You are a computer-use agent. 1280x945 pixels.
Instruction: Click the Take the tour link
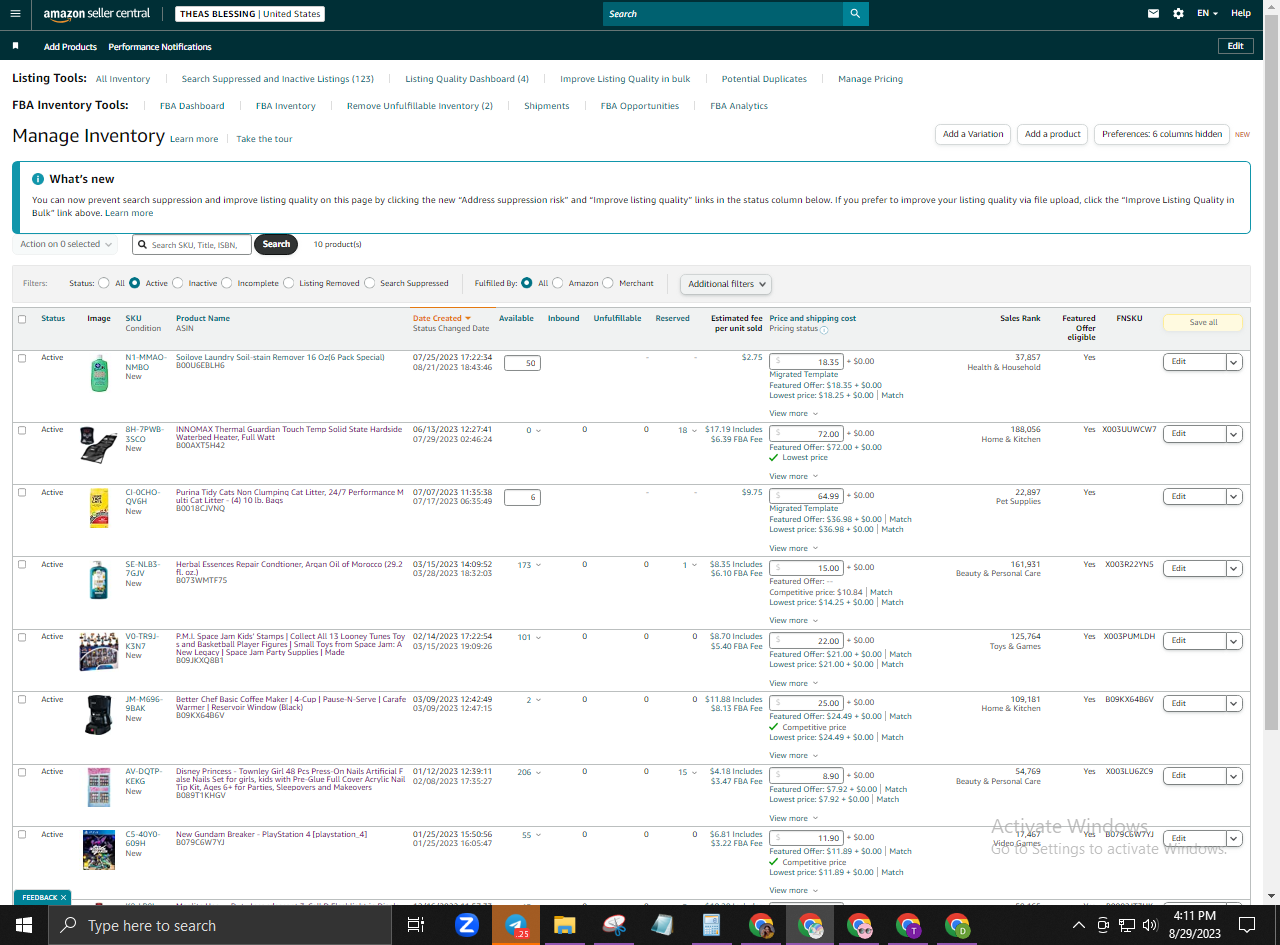point(264,139)
